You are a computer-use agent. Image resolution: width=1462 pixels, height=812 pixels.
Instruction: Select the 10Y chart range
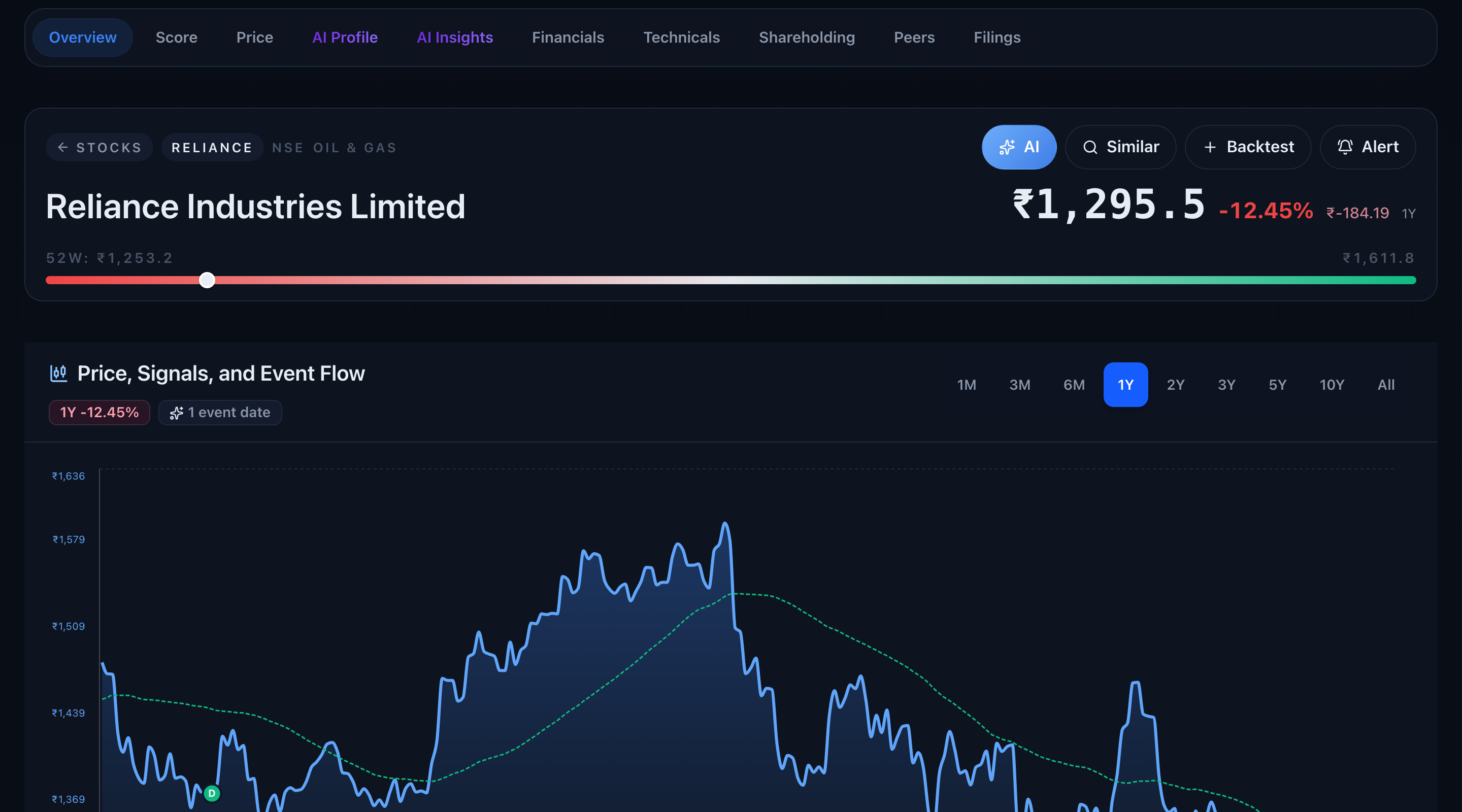click(x=1332, y=385)
